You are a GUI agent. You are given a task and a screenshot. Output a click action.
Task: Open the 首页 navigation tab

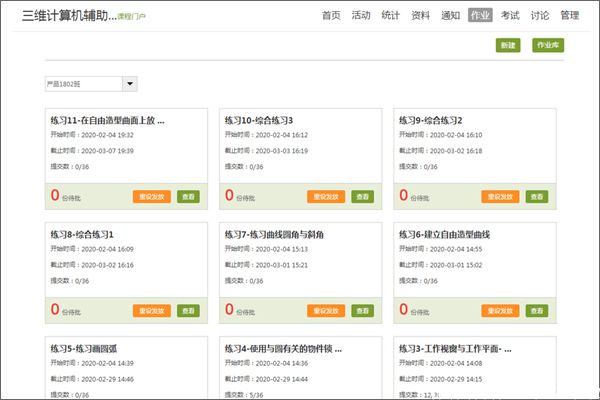point(331,15)
